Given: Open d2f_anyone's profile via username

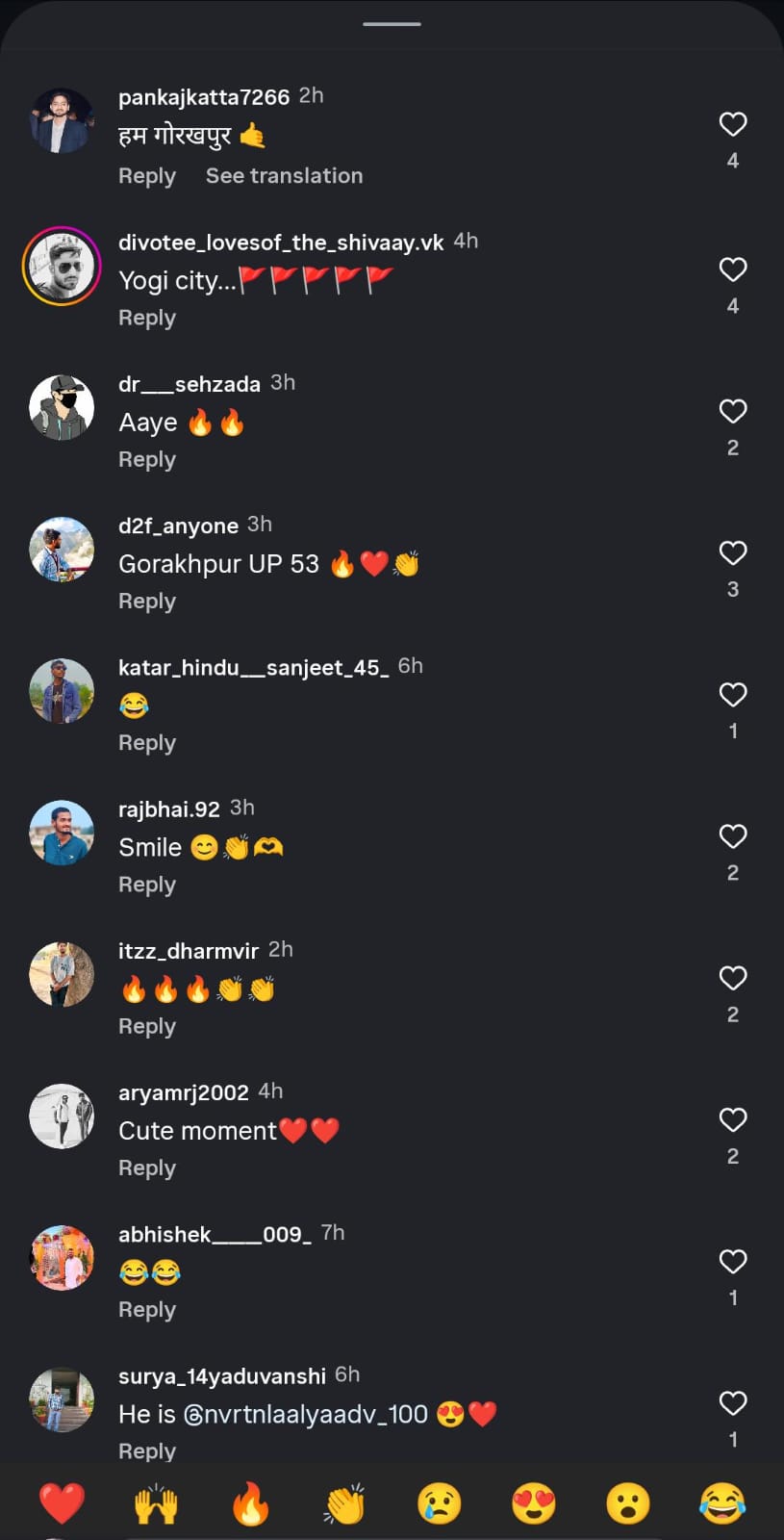Looking at the screenshot, I should (178, 526).
